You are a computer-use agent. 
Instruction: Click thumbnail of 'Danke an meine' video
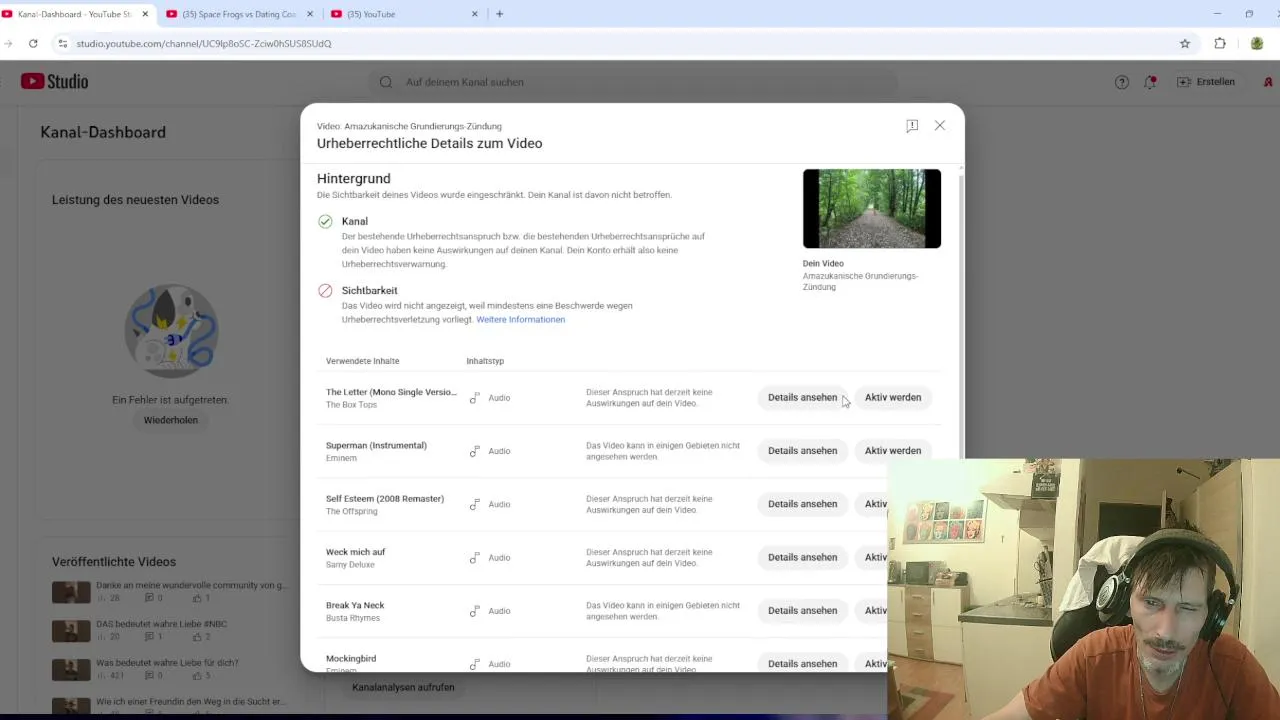(x=71, y=592)
